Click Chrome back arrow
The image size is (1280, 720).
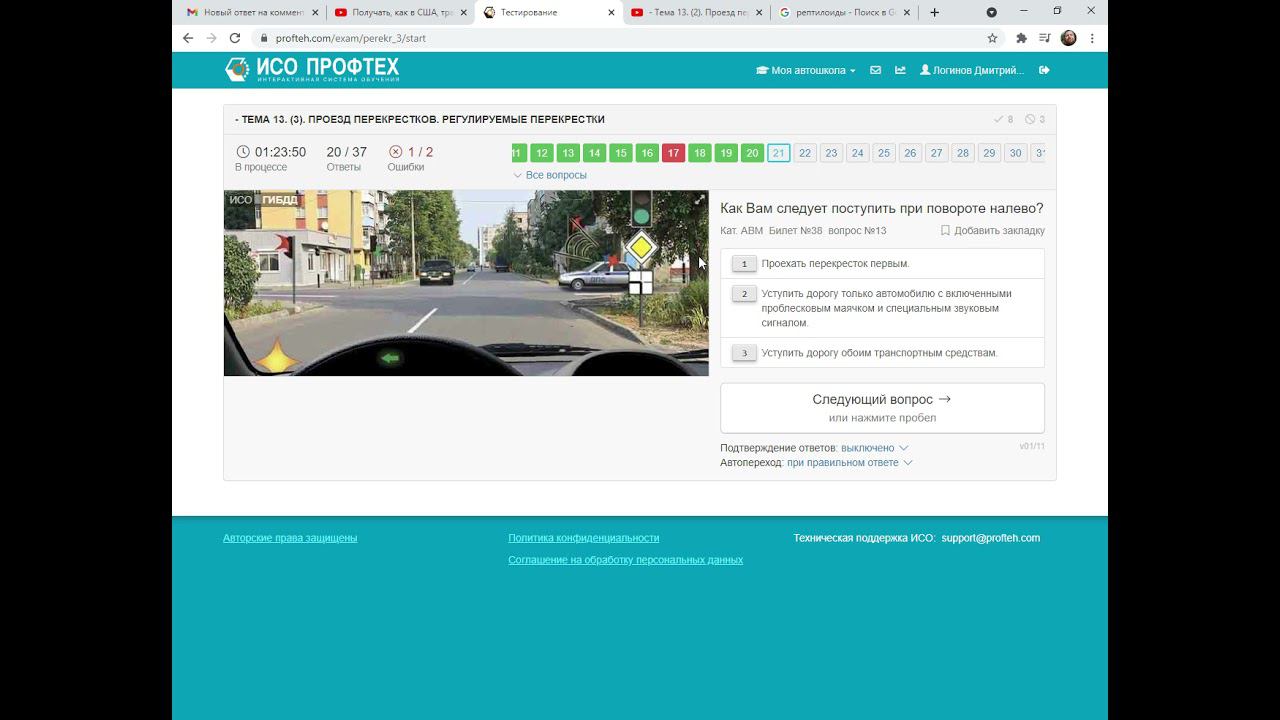point(188,38)
